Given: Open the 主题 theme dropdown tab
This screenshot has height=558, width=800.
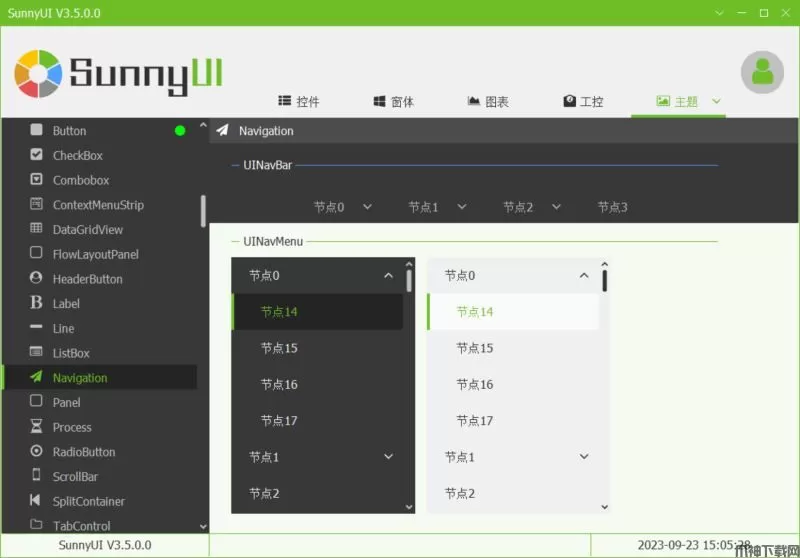Looking at the screenshot, I should click(x=689, y=102).
